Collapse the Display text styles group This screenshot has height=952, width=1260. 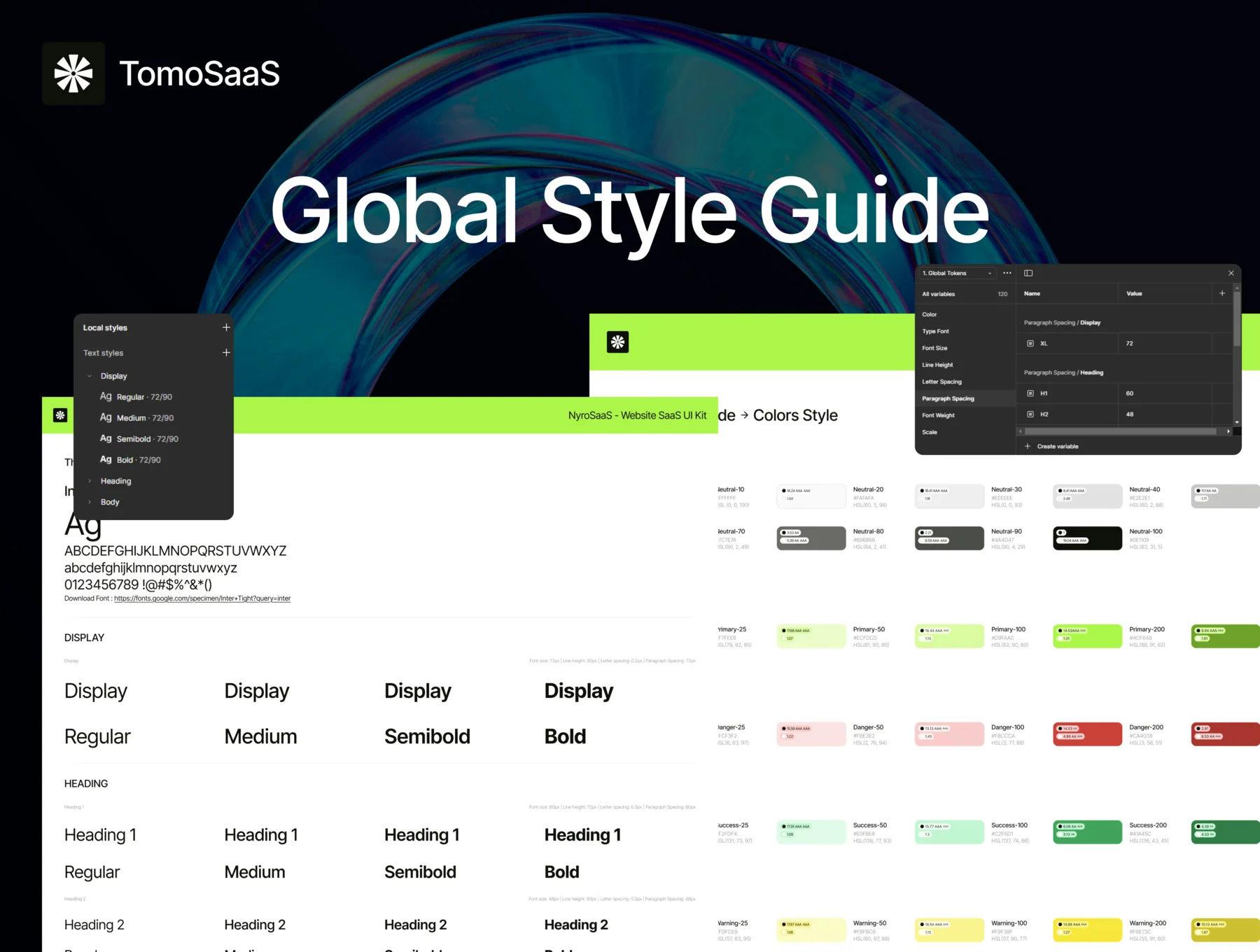[90, 376]
